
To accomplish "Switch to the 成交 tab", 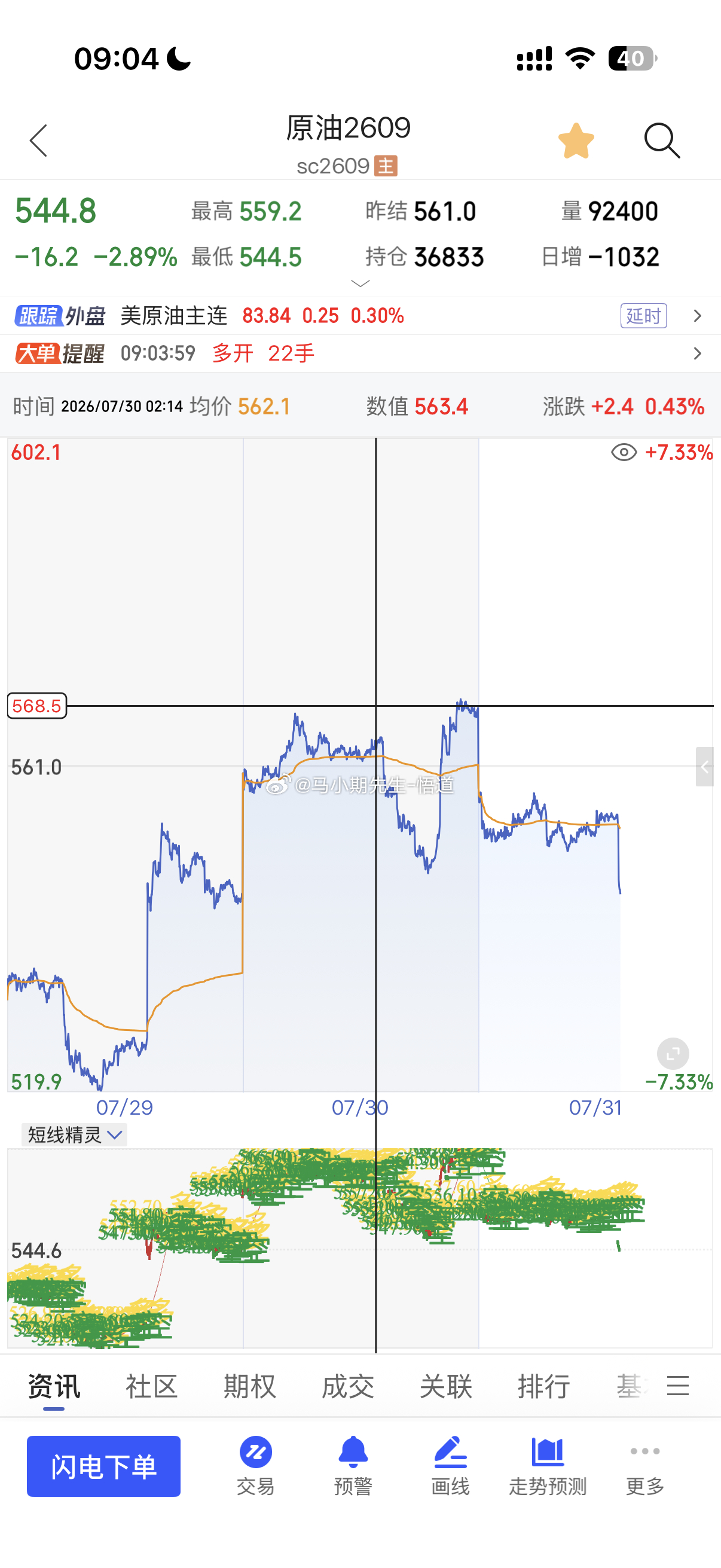I will tap(347, 1386).
